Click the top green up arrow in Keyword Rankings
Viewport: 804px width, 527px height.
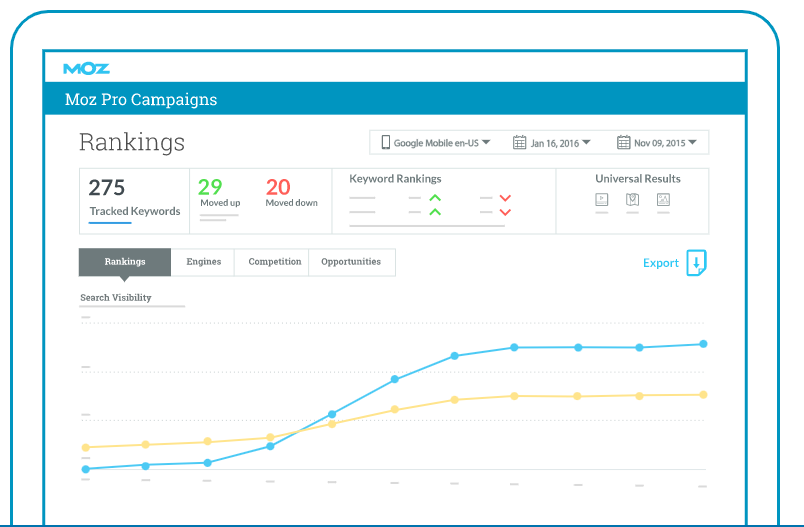click(x=435, y=198)
